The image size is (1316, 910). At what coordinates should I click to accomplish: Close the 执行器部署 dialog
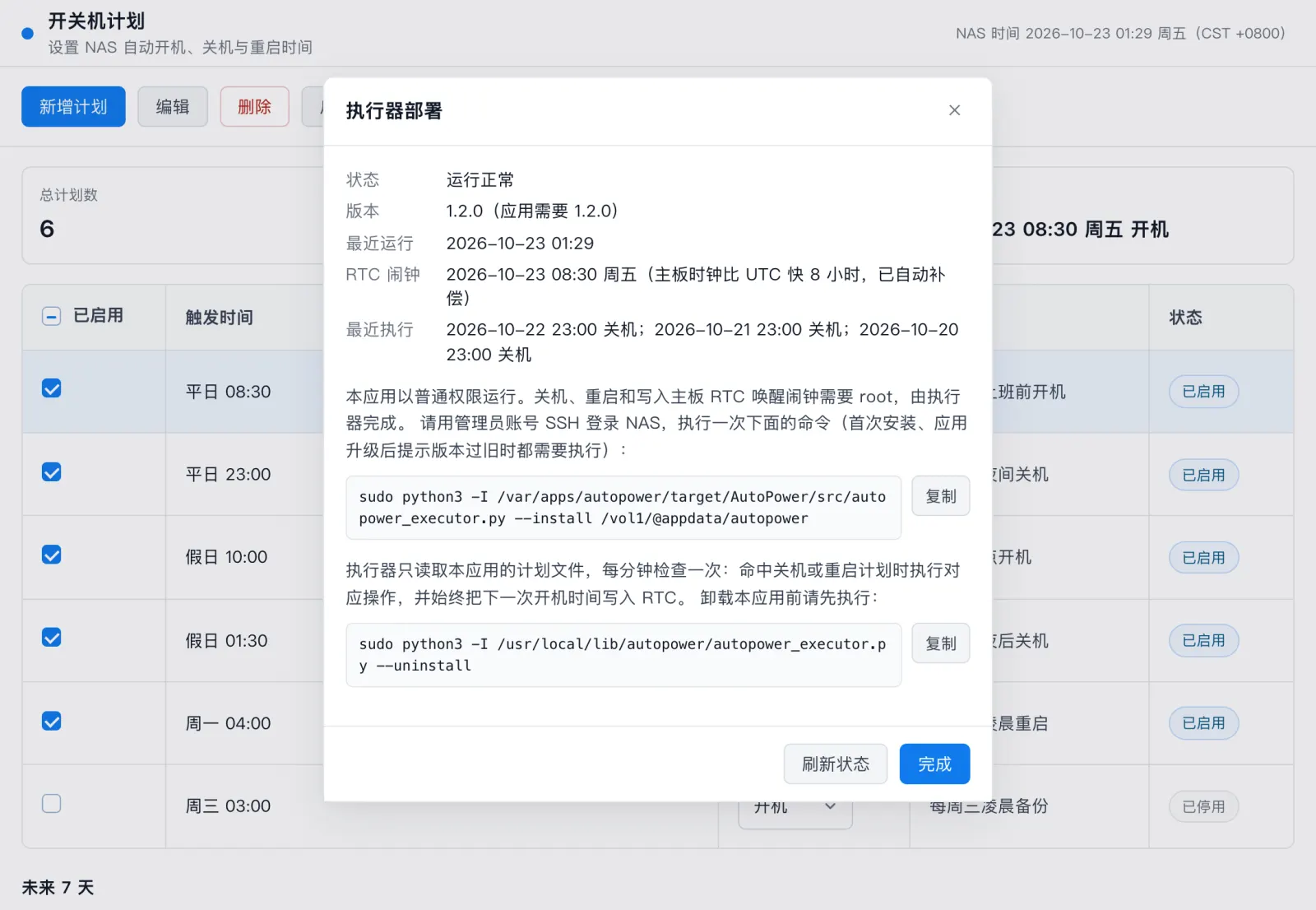954,110
